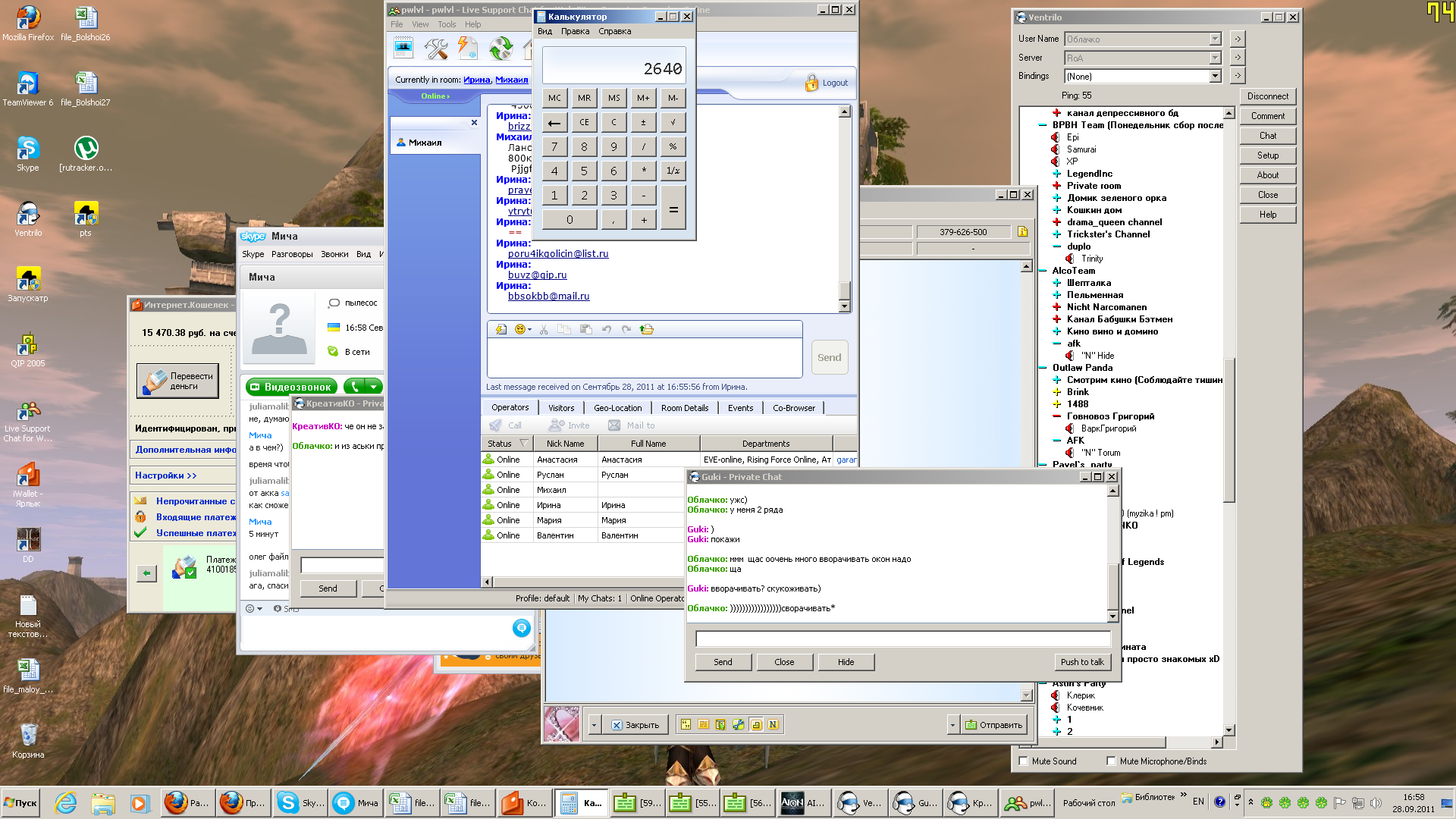Open Internet Explorer from quick launch
Image resolution: width=1456 pixels, height=819 pixels.
66,803
